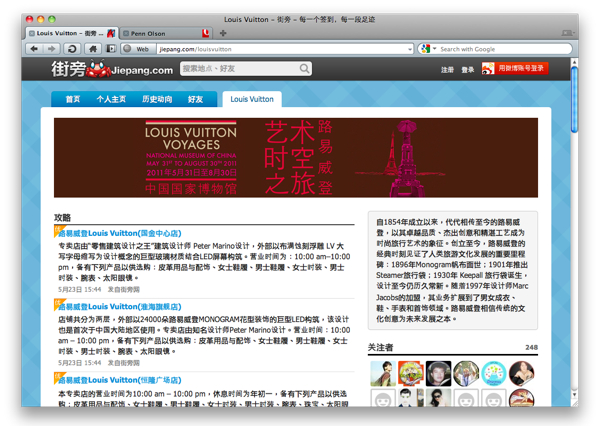Open the sixth follower's woman avatar

click(522, 374)
